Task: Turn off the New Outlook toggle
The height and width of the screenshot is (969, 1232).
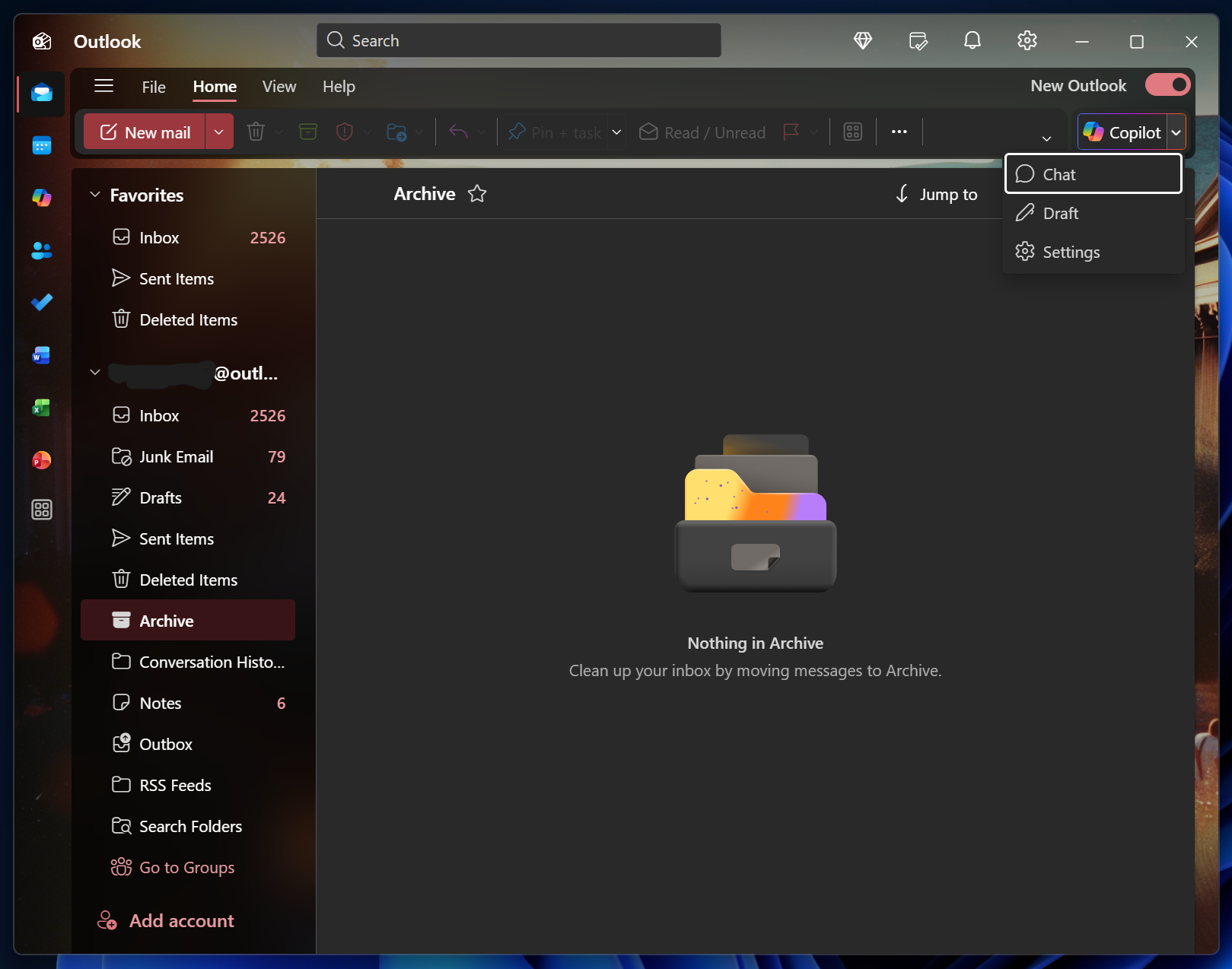Action: pos(1167,84)
